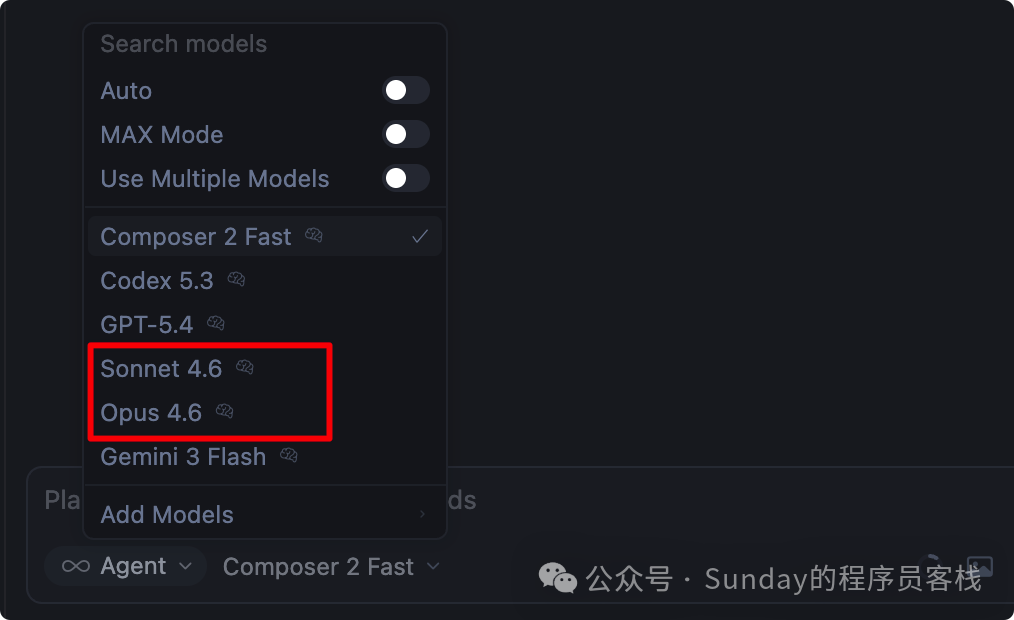Pick the Opus 4.6 model label

pyautogui.click(x=151, y=413)
